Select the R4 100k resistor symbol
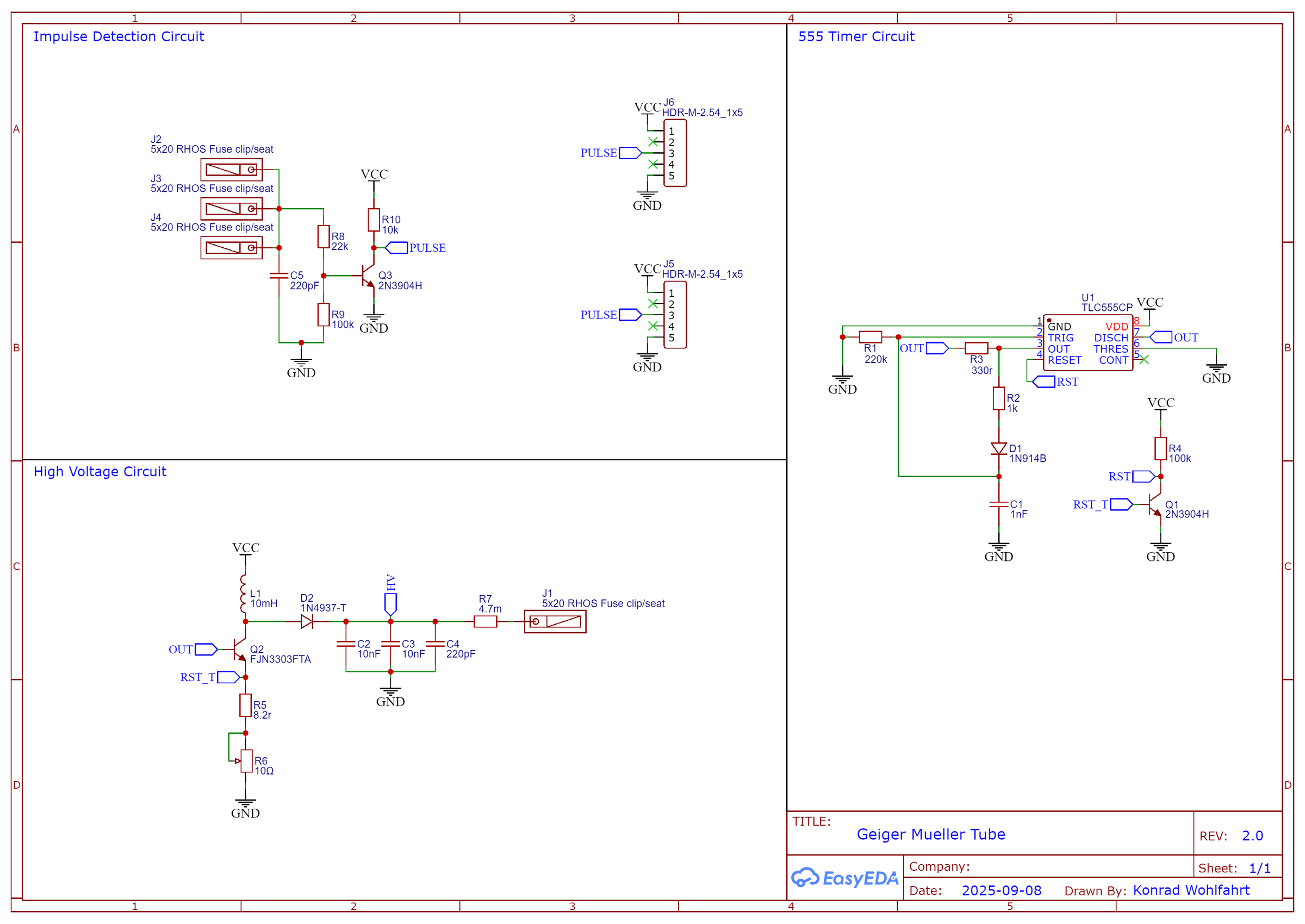Image resolution: width=1305 pixels, height=924 pixels. 1160,449
